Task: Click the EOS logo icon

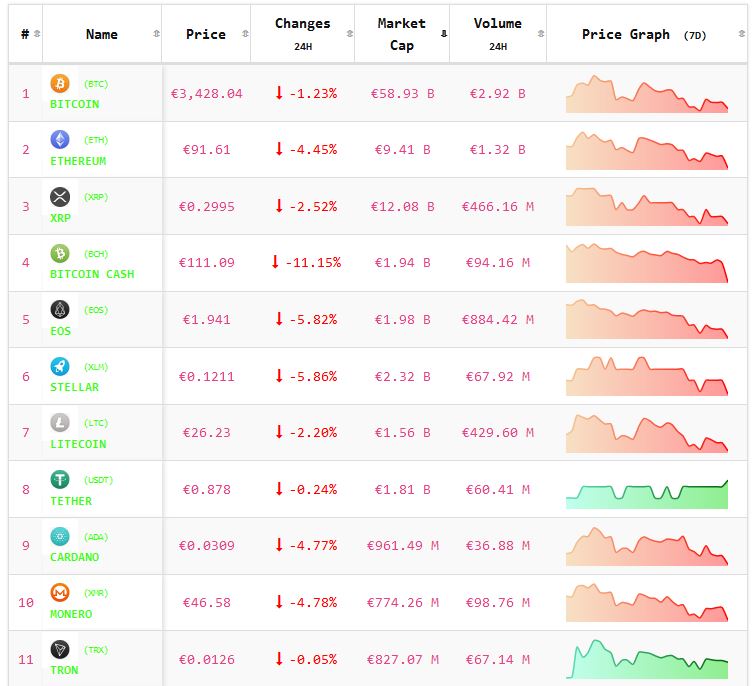Action: (x=60, y=310)
